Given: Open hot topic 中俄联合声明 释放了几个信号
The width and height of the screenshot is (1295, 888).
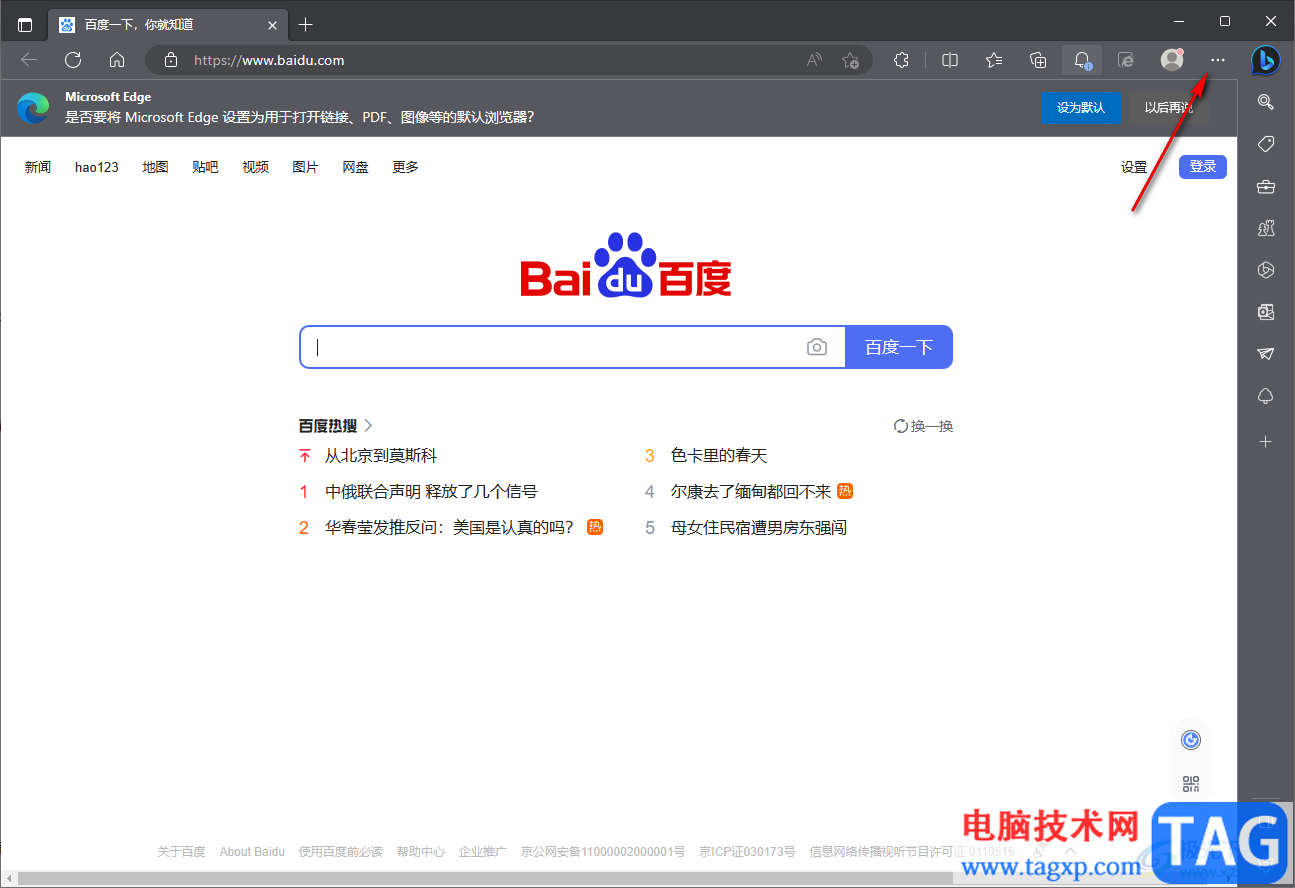Looking at the screenshot, I should pos(431,491).
